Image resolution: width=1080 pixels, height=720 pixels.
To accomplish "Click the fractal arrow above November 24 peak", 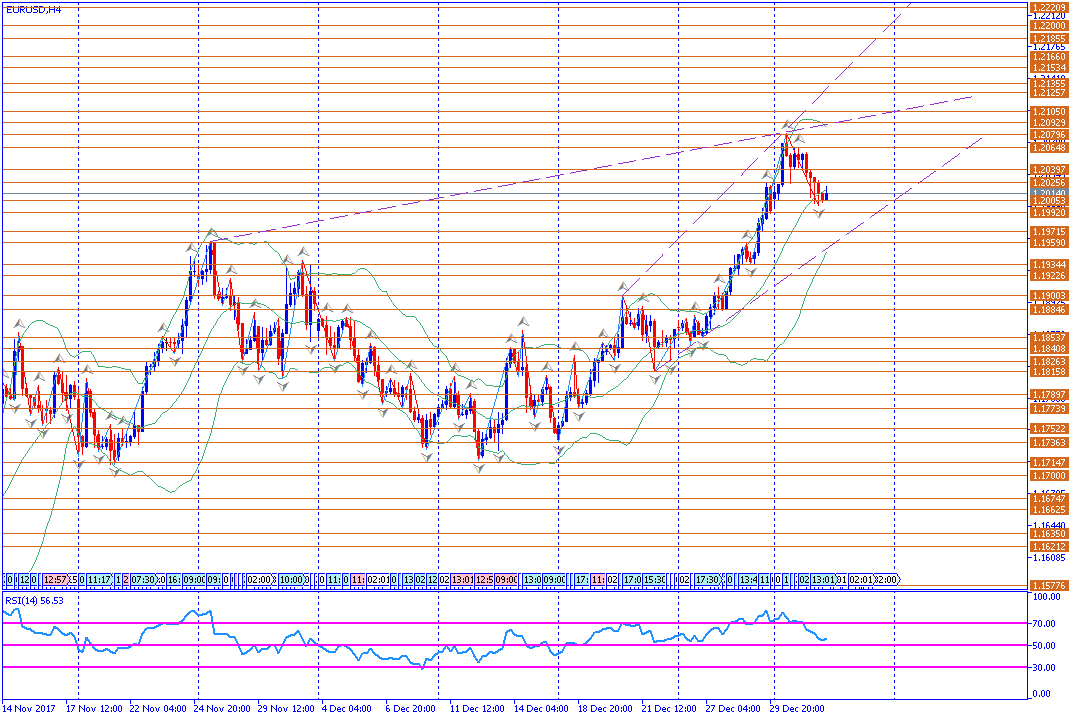I will 211,233.
